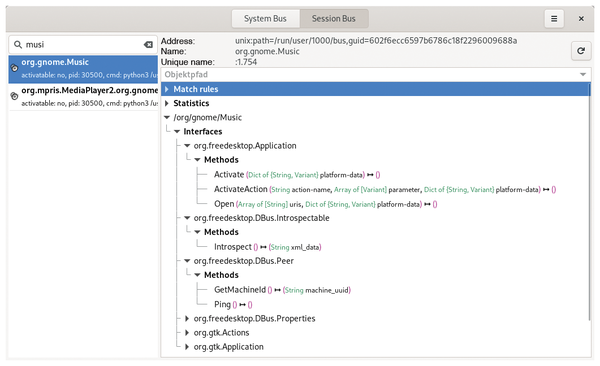Collapse org.freedesktop.DBus.Peer interface
The image size is (600, 366).
click(187, 261)
